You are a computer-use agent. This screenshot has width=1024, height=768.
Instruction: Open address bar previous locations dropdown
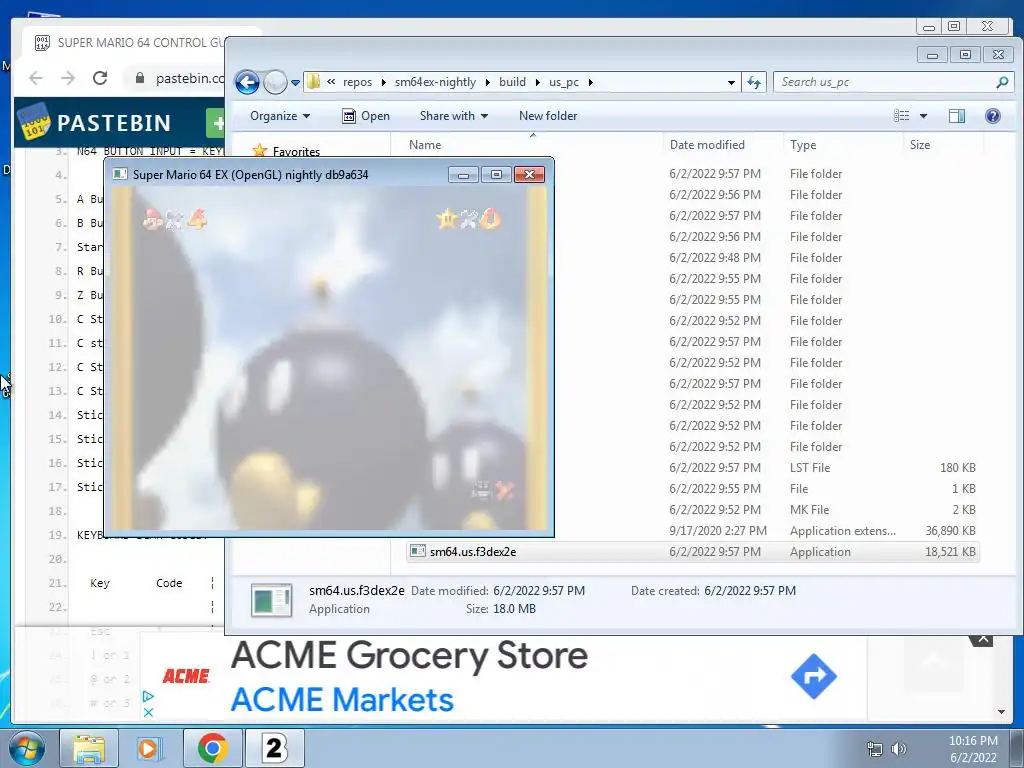[x=731, y=83]
